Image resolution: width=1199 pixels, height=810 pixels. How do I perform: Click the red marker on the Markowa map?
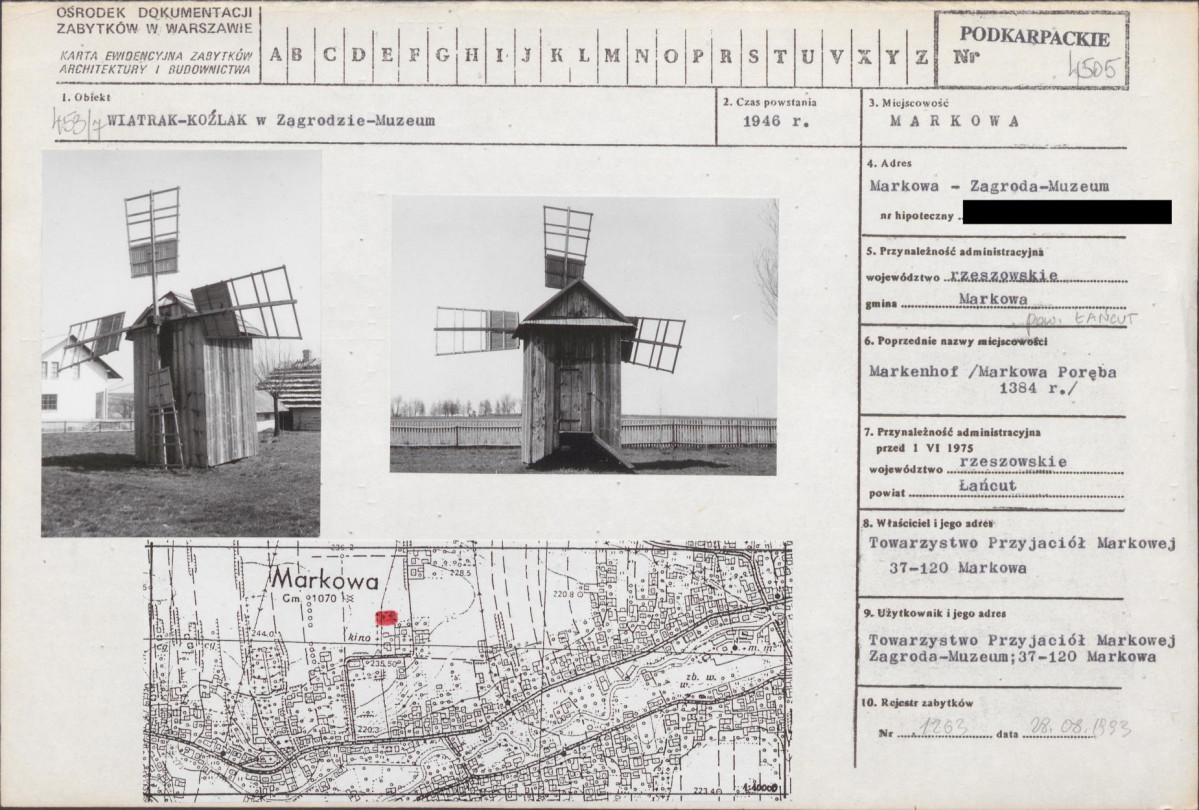tap(386, 617)
